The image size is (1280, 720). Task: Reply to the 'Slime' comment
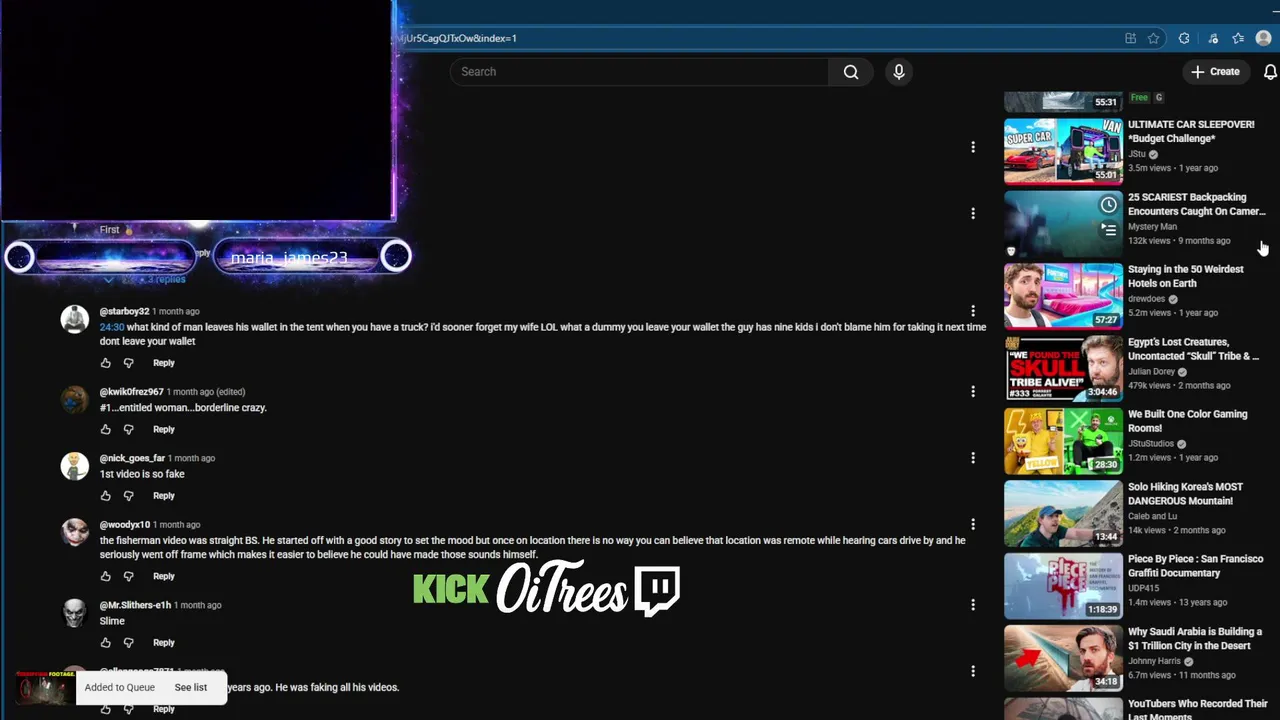164,643
